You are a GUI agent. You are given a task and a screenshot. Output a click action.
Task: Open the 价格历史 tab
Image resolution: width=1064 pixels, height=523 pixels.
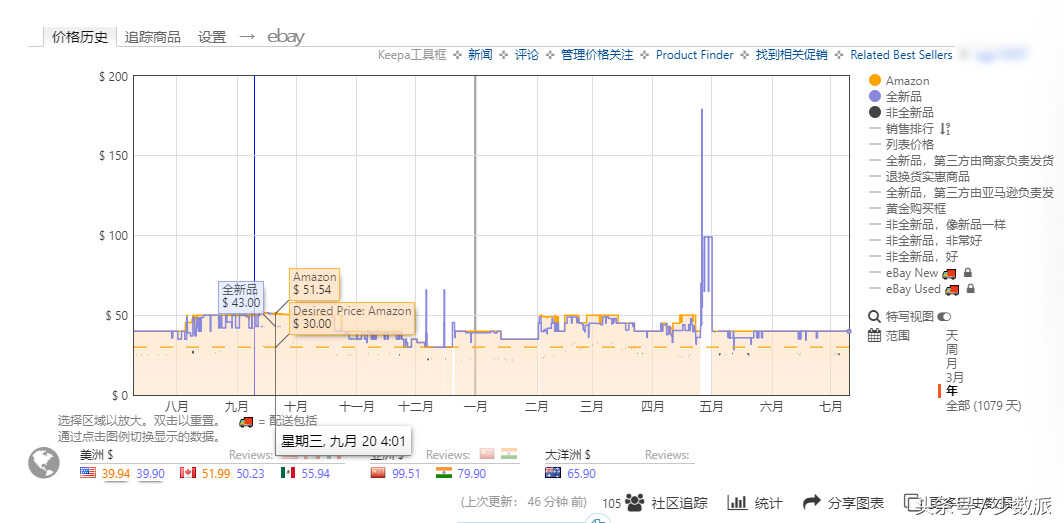tap(80, 37)
